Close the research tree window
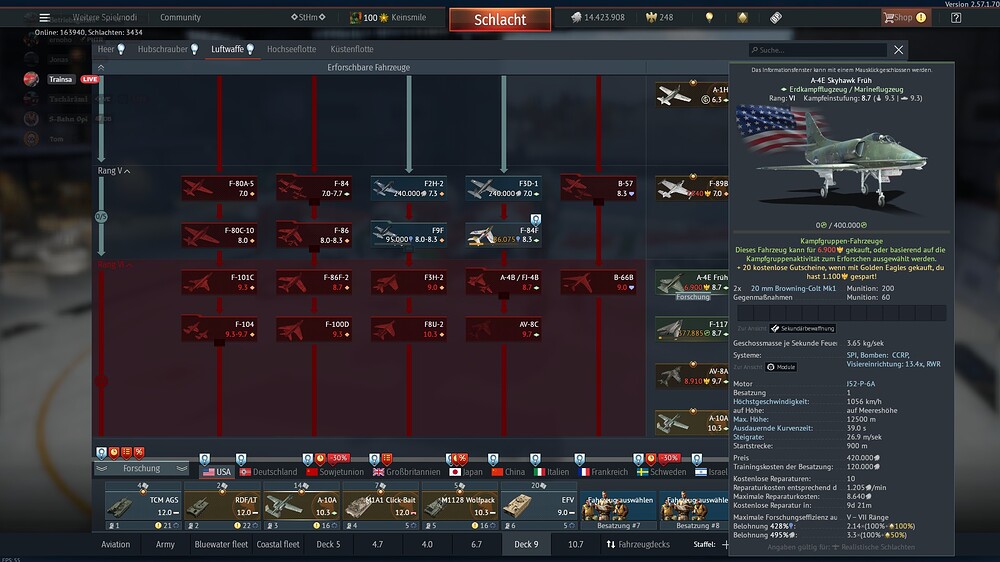1000x562 pixels. point(899,50)
